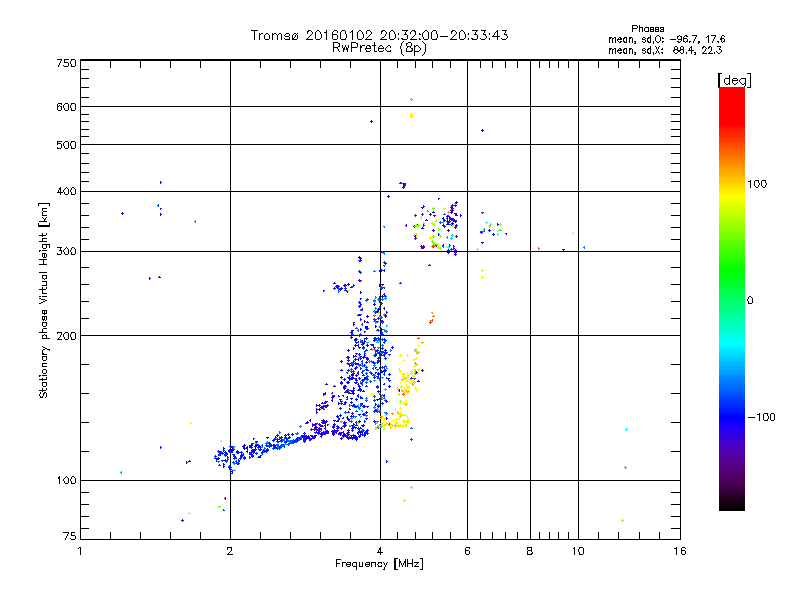Image resolution: width=800 pixels, height=600 pixels.
Task: Click the '500' y-axis tick label
Action: 66,145
